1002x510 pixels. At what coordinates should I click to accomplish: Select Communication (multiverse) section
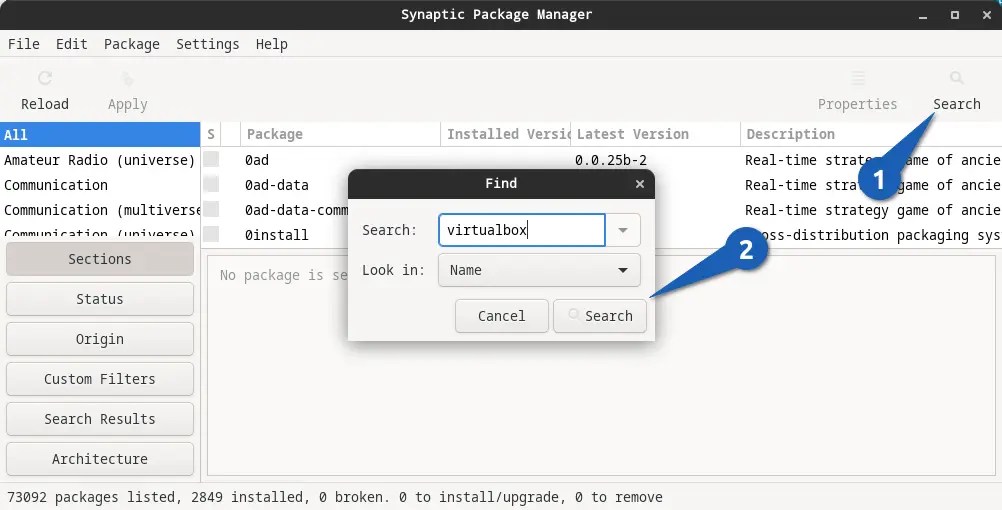point(100,210)
